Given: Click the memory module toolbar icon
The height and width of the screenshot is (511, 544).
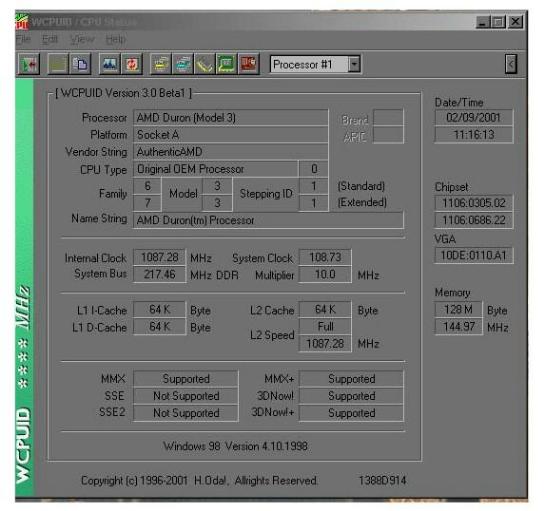Looking at the screenshot, I should coord(205,64).
